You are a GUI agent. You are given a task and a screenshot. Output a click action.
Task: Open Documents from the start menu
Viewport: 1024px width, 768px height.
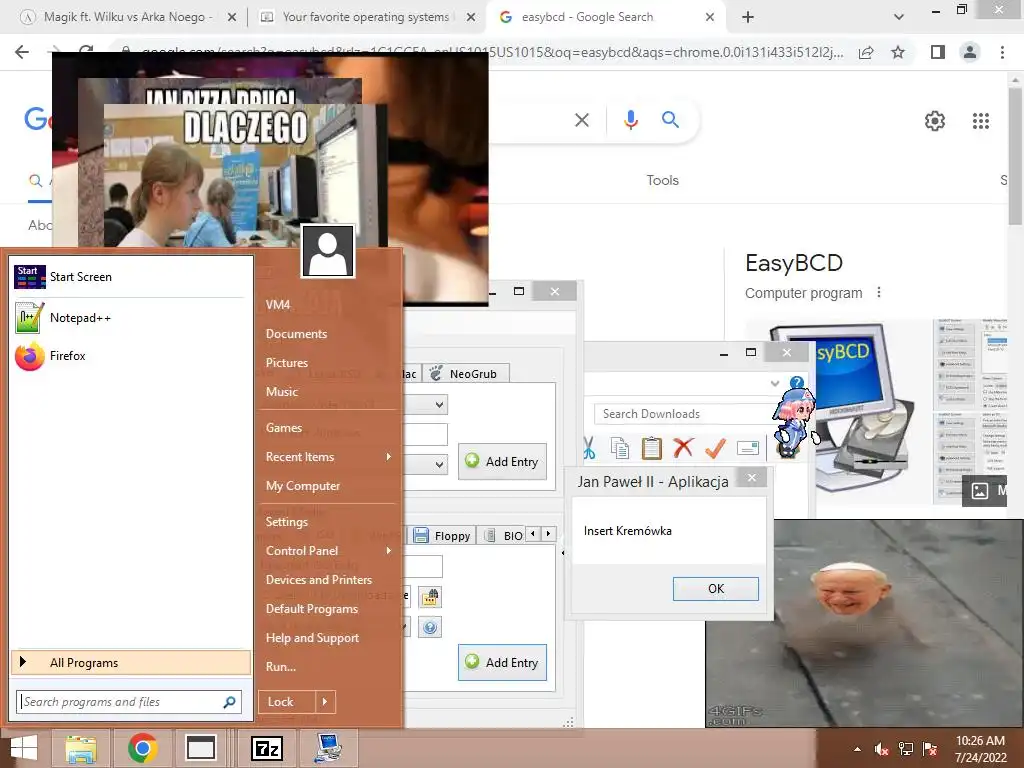(296, 334)
